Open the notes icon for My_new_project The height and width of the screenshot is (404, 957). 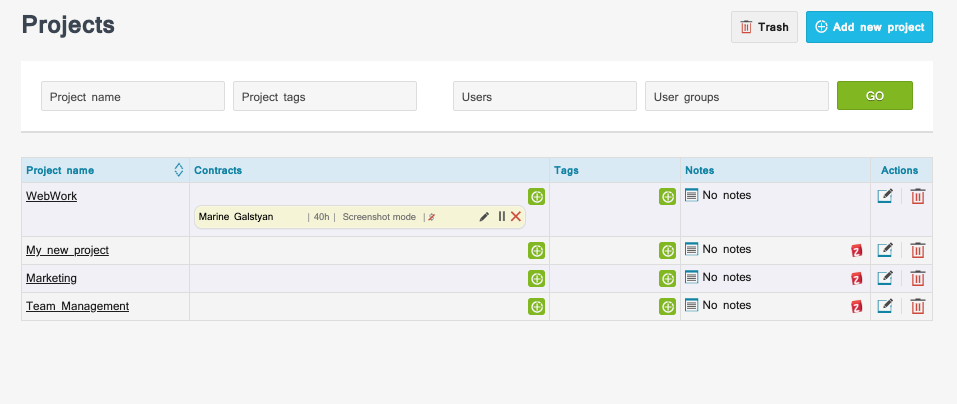[x=691, y=250]
